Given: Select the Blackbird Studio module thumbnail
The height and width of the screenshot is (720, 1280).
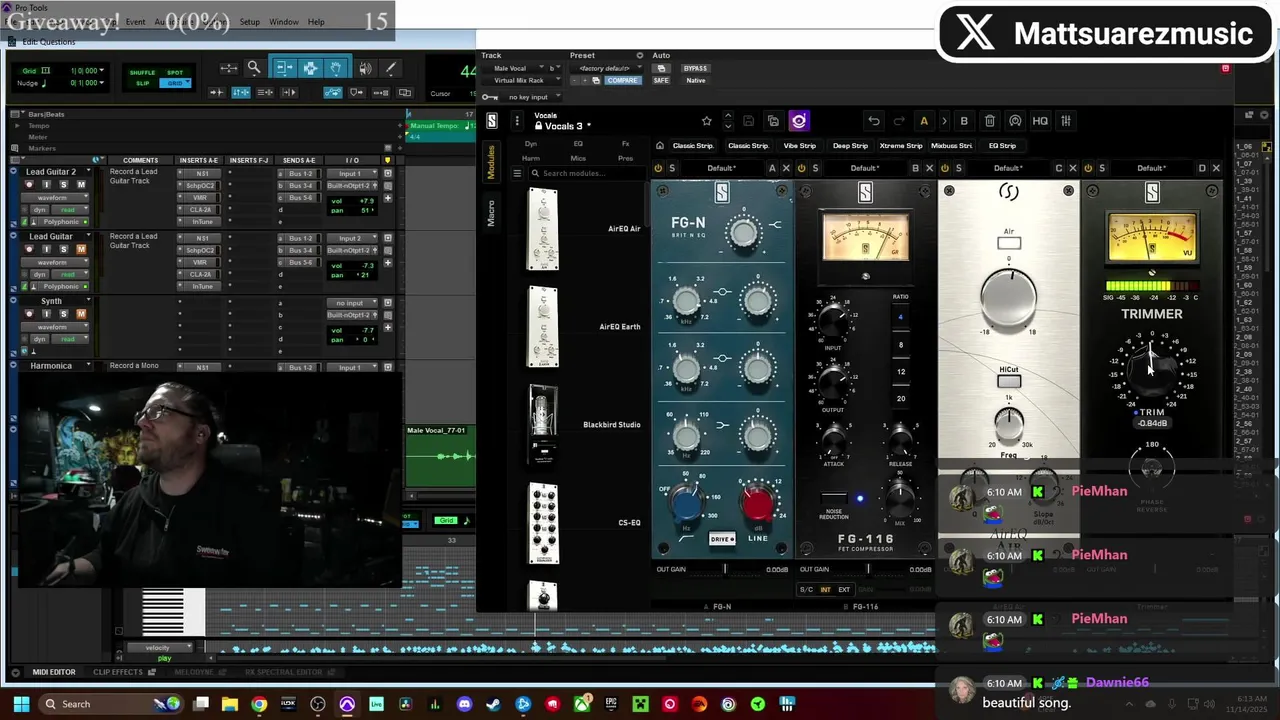Looking at the screenshot, I should pos(543,424).
